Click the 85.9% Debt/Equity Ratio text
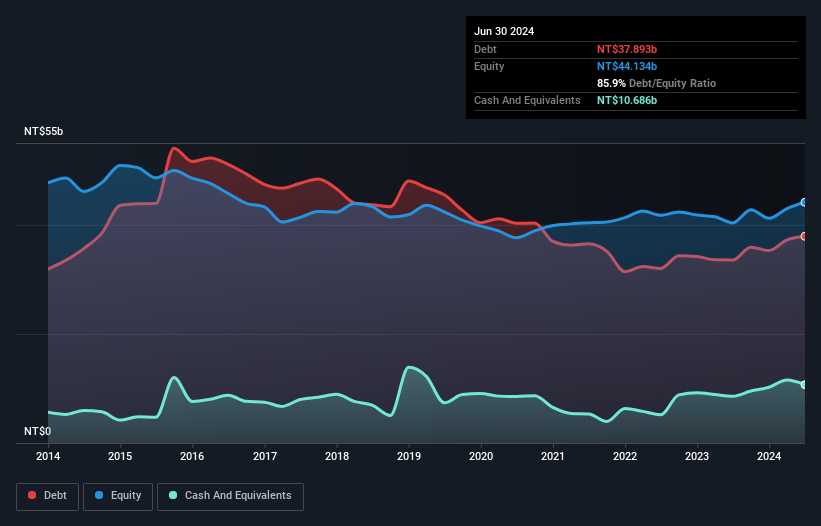Screen dimensions: 821x526 coord(656,83)
